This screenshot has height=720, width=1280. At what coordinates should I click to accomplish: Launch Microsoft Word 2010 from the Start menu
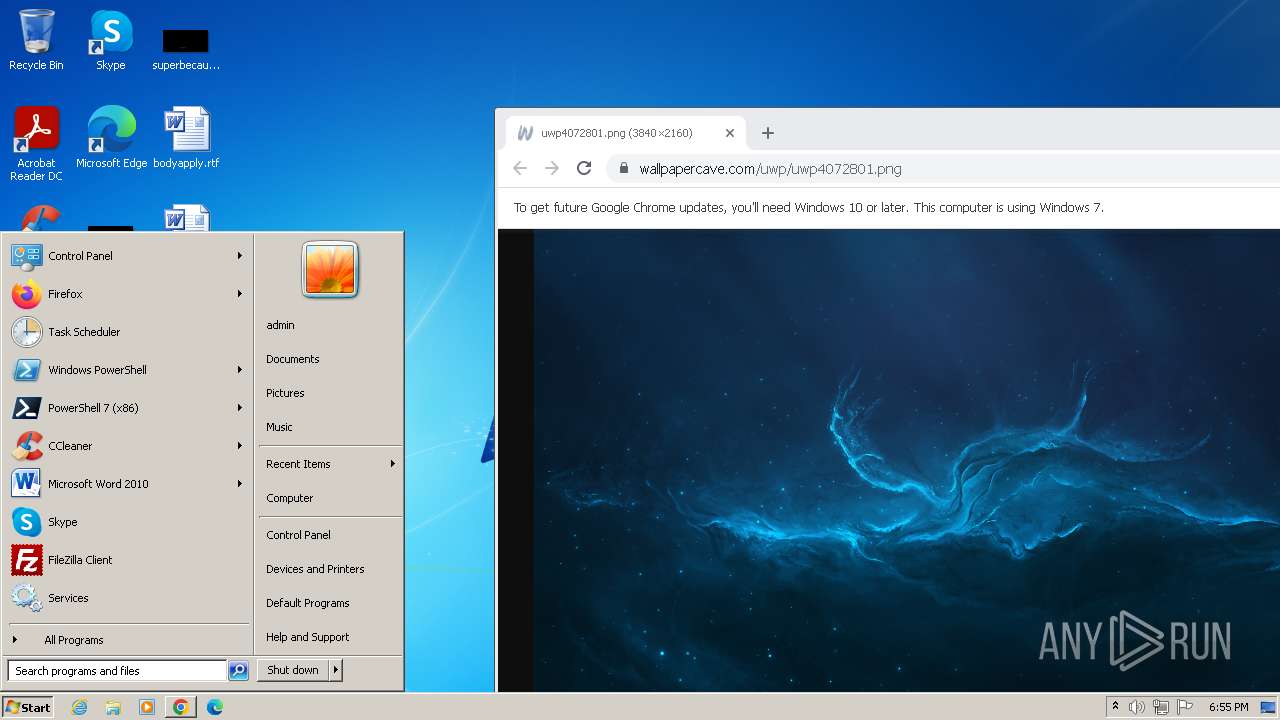pos(128,484)
